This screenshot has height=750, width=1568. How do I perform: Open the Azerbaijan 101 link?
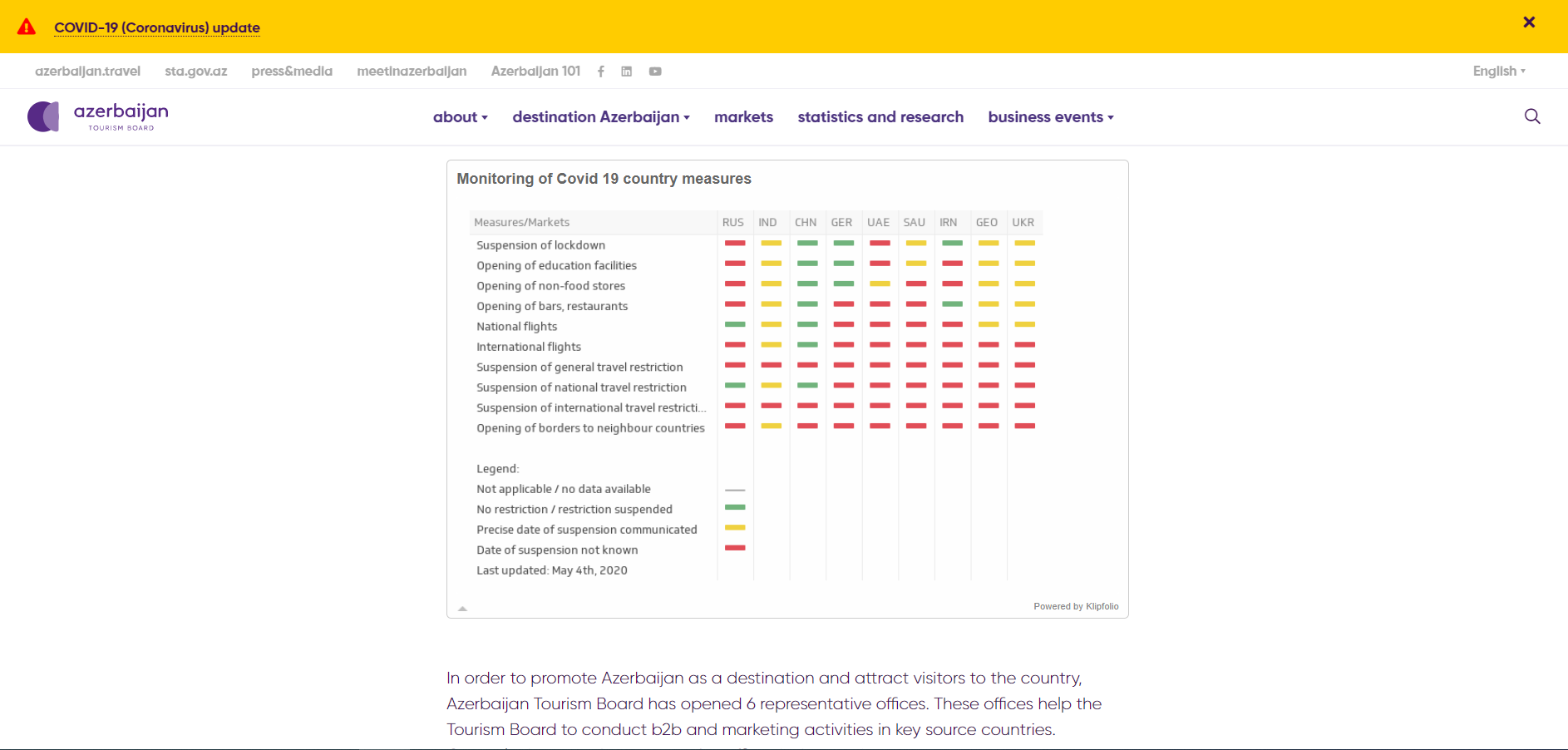pyautogui.click(x=535, y=71)
